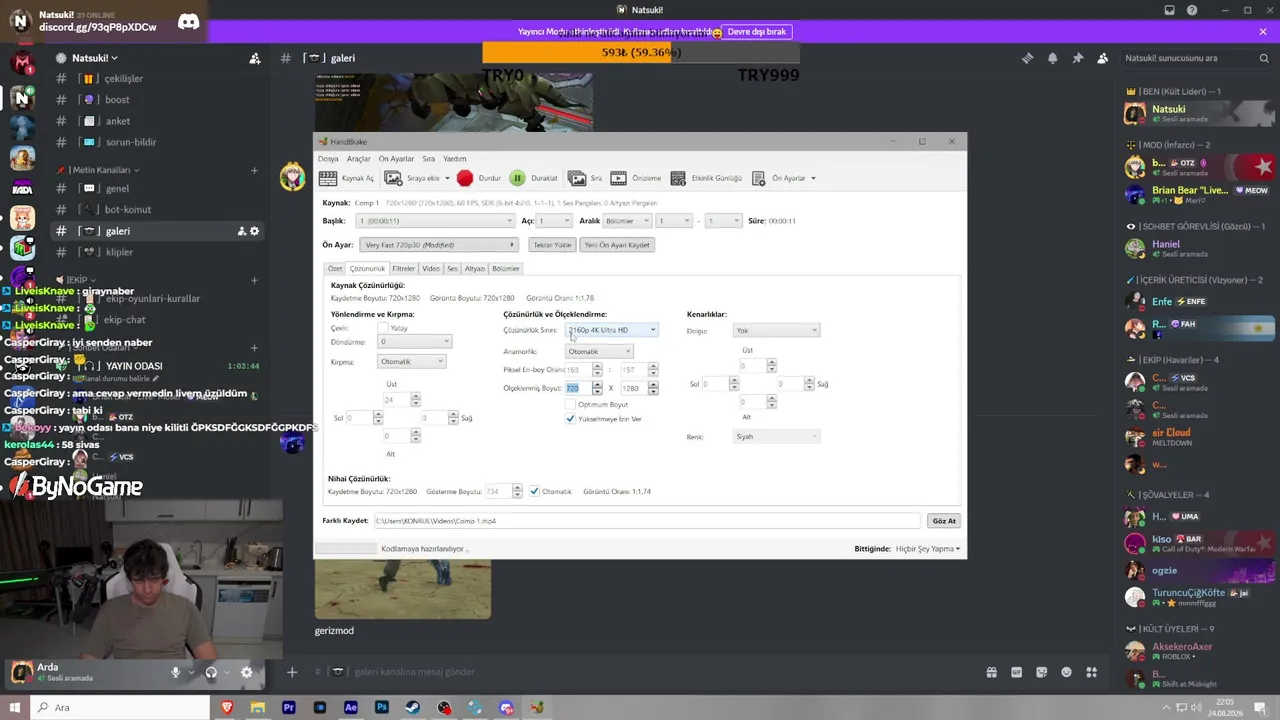Open the Yardım menu

tap(455, 159)
